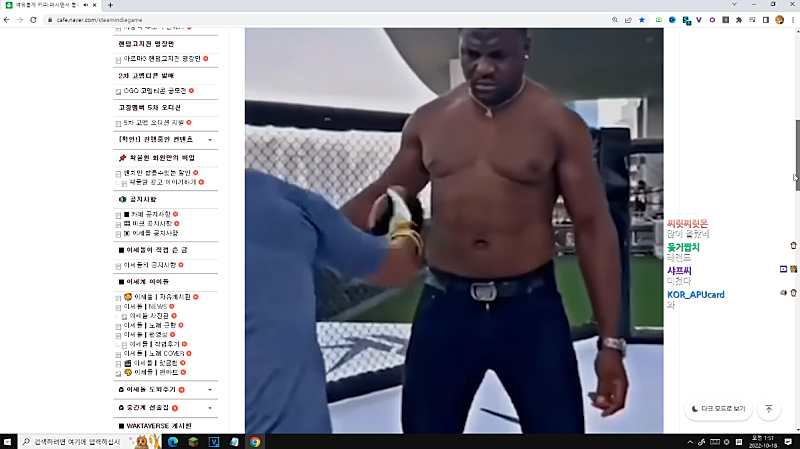Open the blue round extension icon
Image resolution: width=800 pixels, height=449 pixels.
coord(672,20)
